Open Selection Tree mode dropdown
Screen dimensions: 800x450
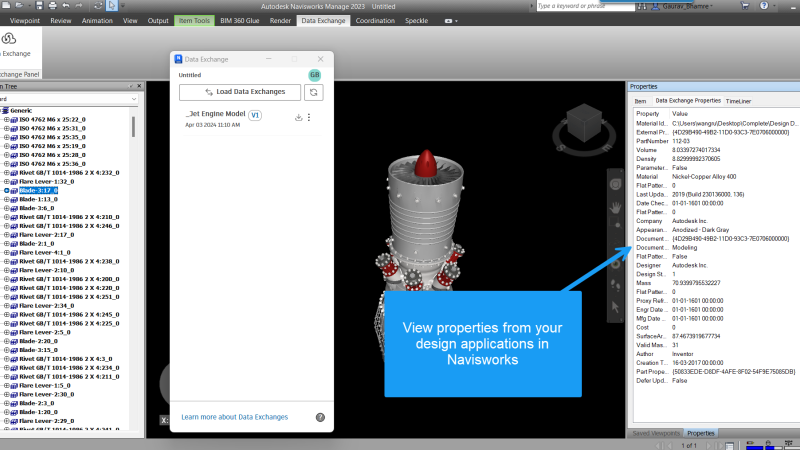(x=134, y=99)
